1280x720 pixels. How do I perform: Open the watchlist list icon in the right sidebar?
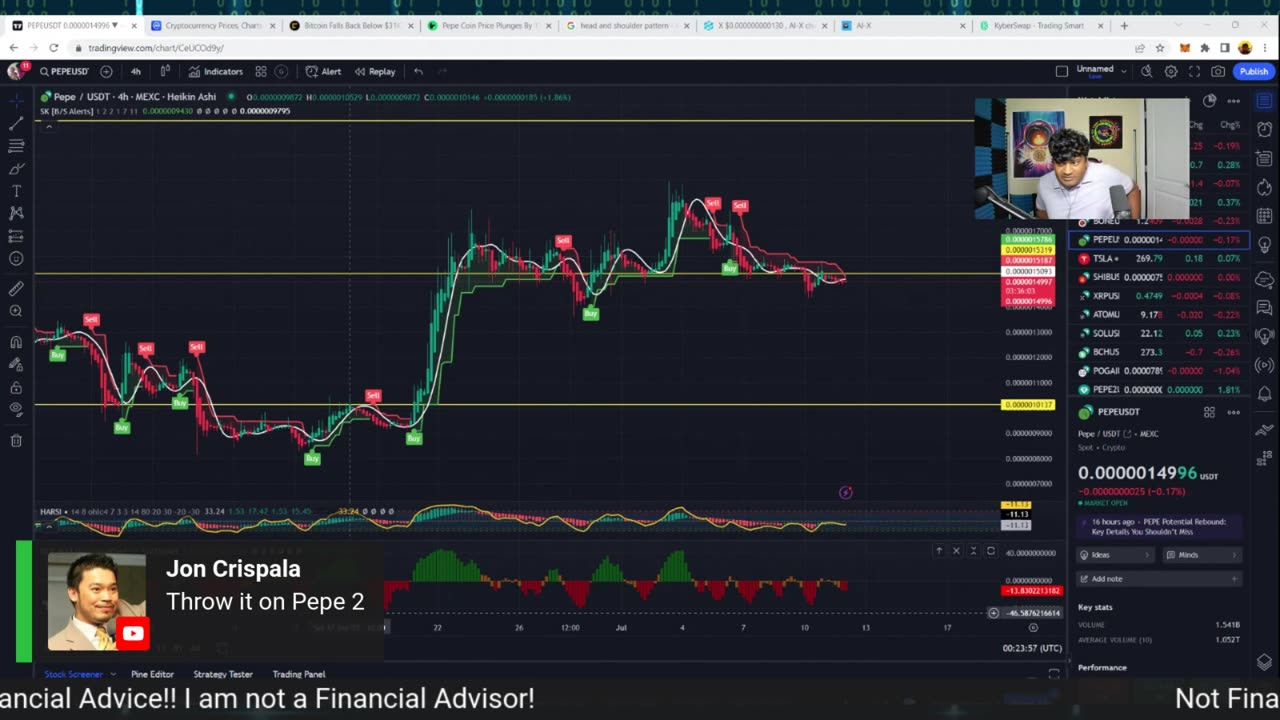point(1265,100)
